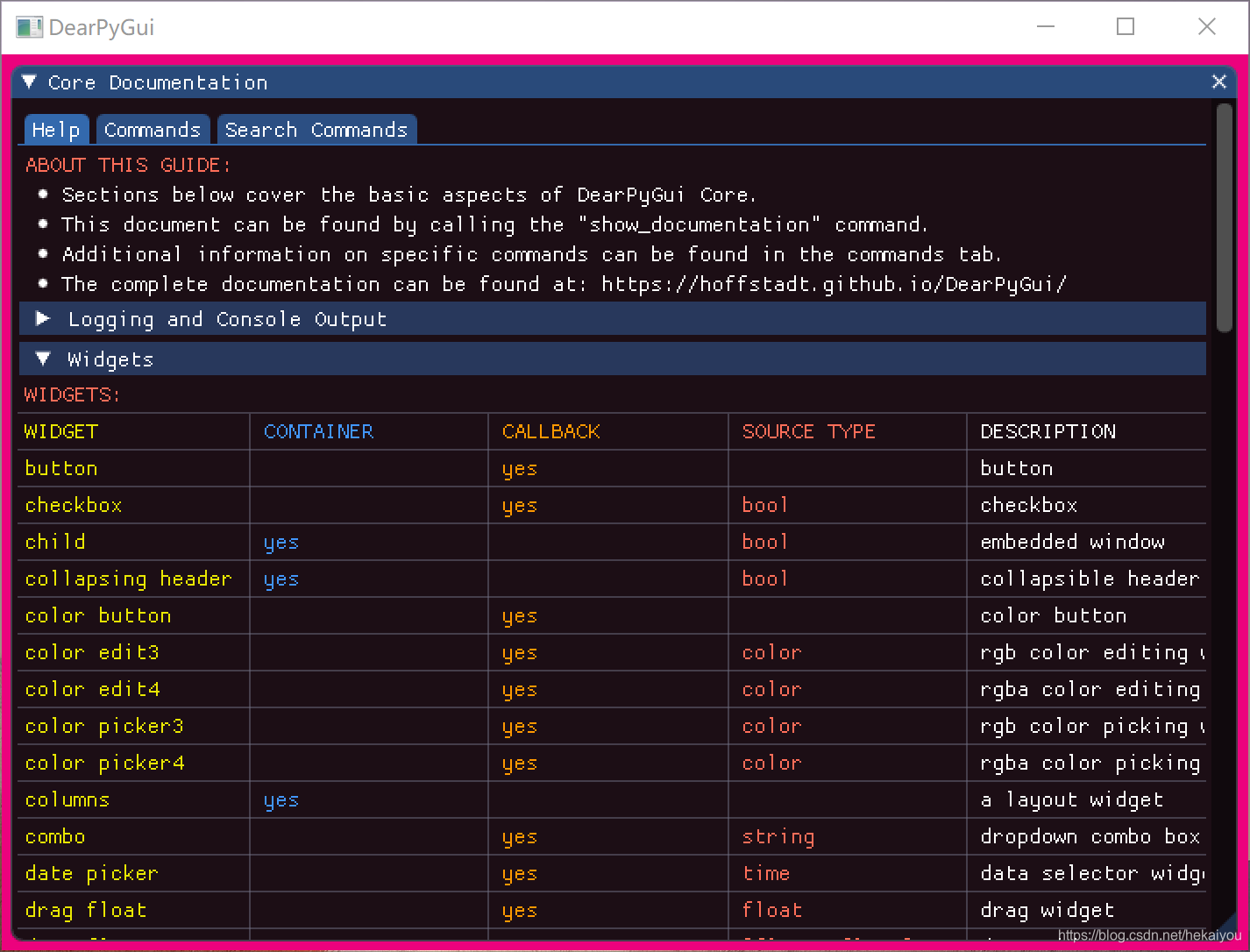Click 'drag widget' description text
Viewport: 1250px width, 952px height.
click(x=1048, y=910)
